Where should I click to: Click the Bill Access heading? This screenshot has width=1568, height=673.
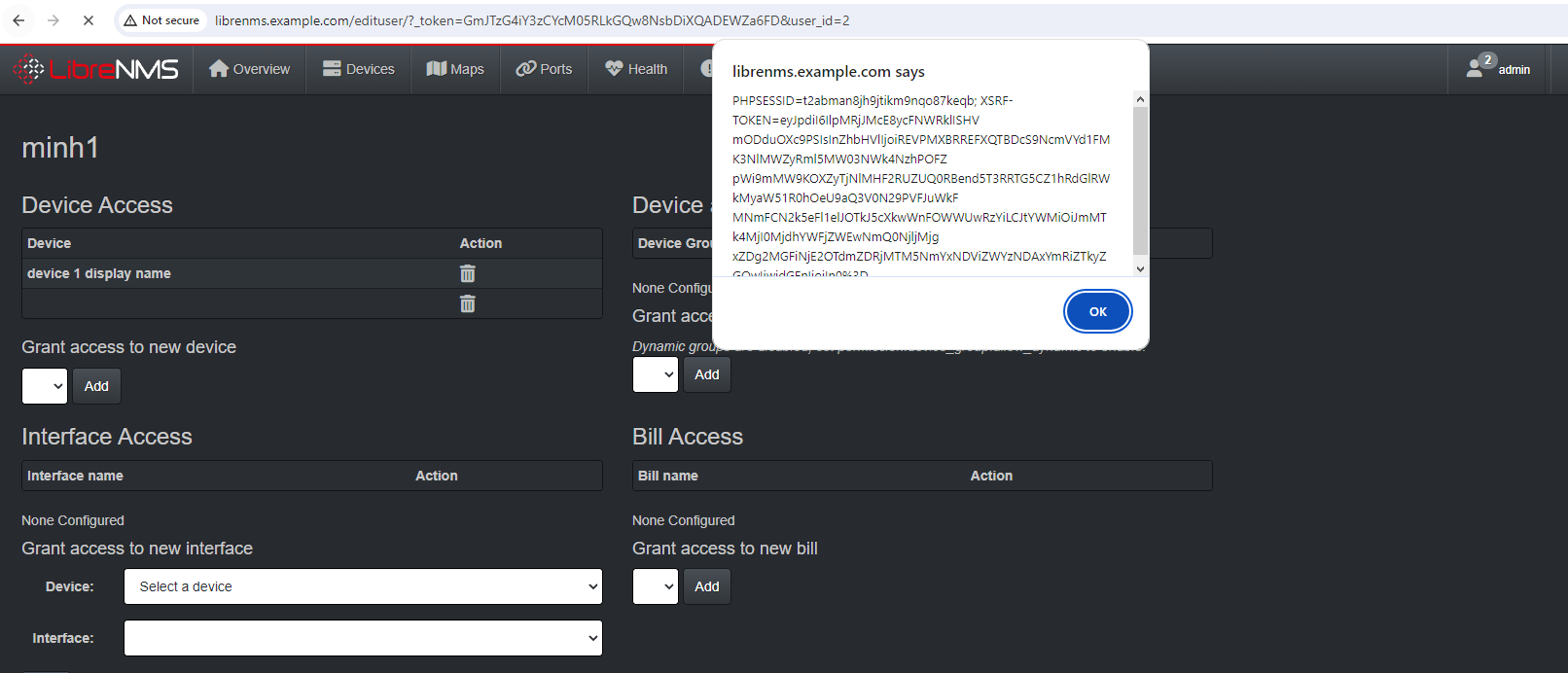688,437
